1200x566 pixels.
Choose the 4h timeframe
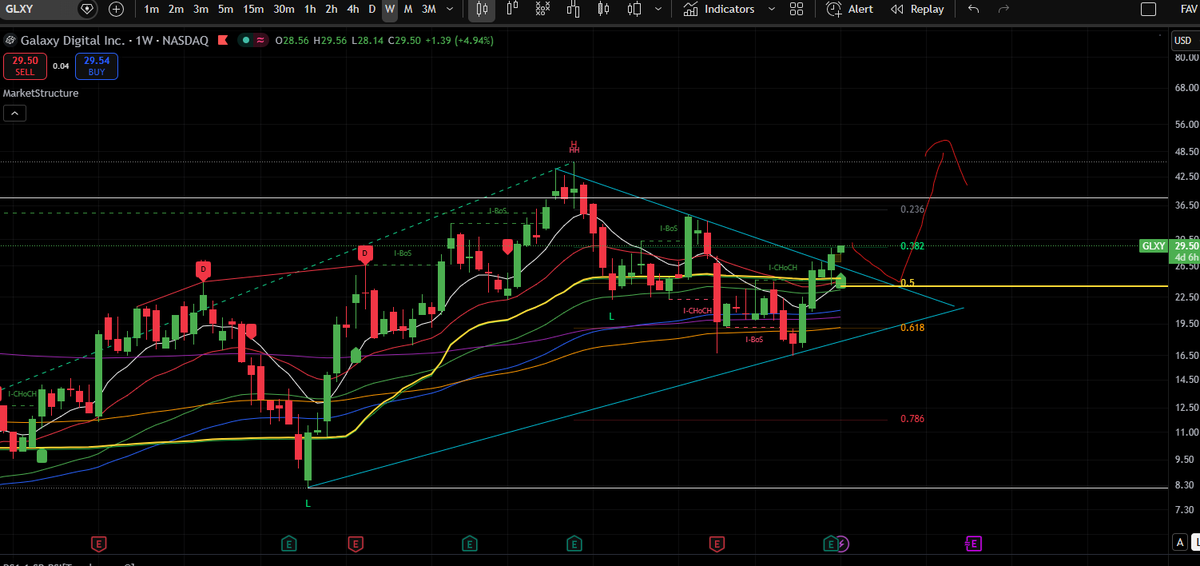353,9
